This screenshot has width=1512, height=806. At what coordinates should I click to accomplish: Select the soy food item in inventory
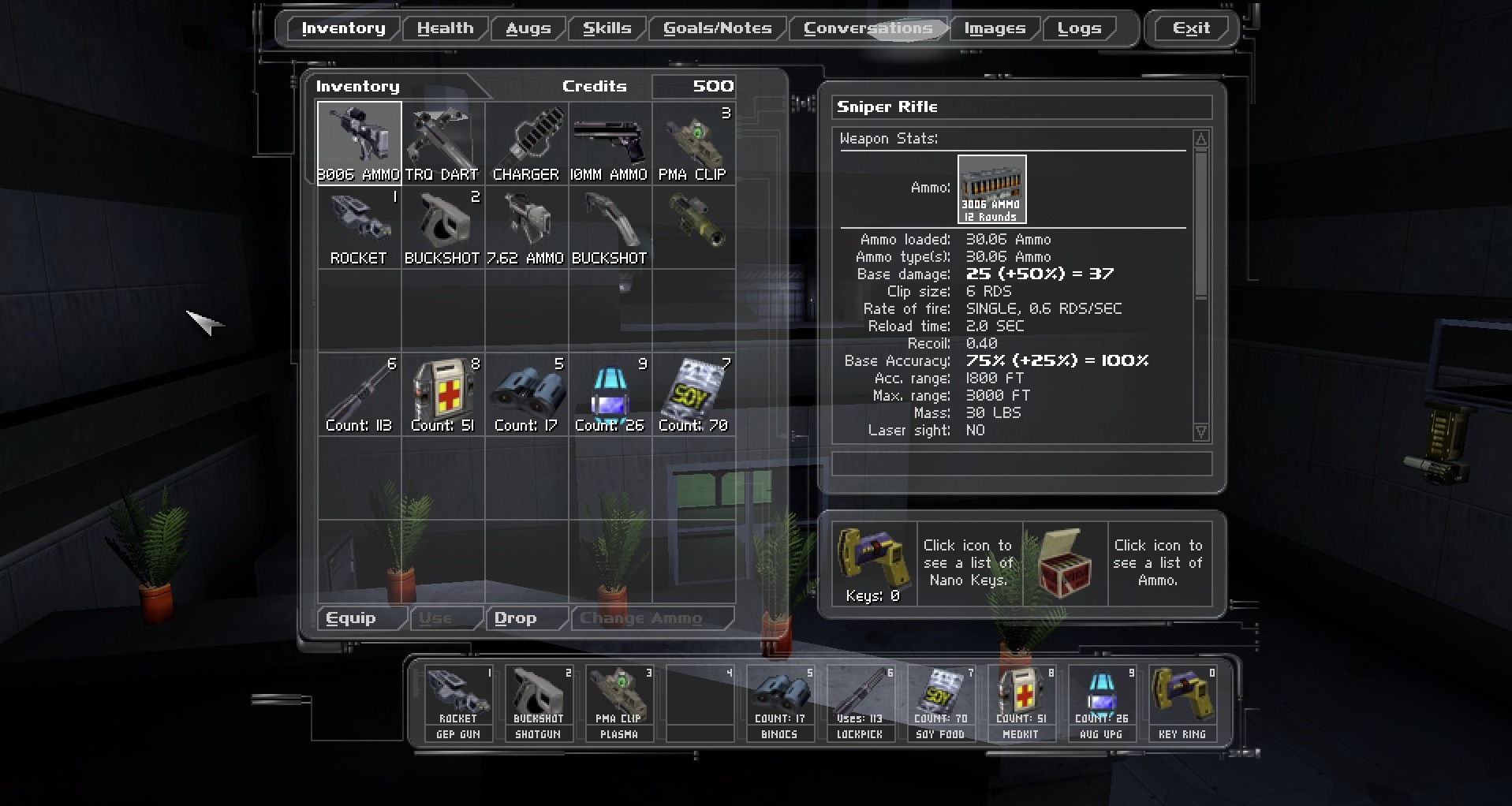693,394
